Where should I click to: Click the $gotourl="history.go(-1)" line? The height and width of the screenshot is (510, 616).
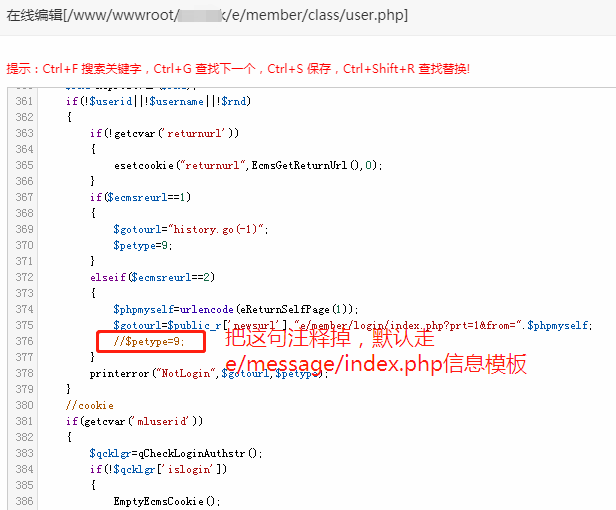[191, 229]
